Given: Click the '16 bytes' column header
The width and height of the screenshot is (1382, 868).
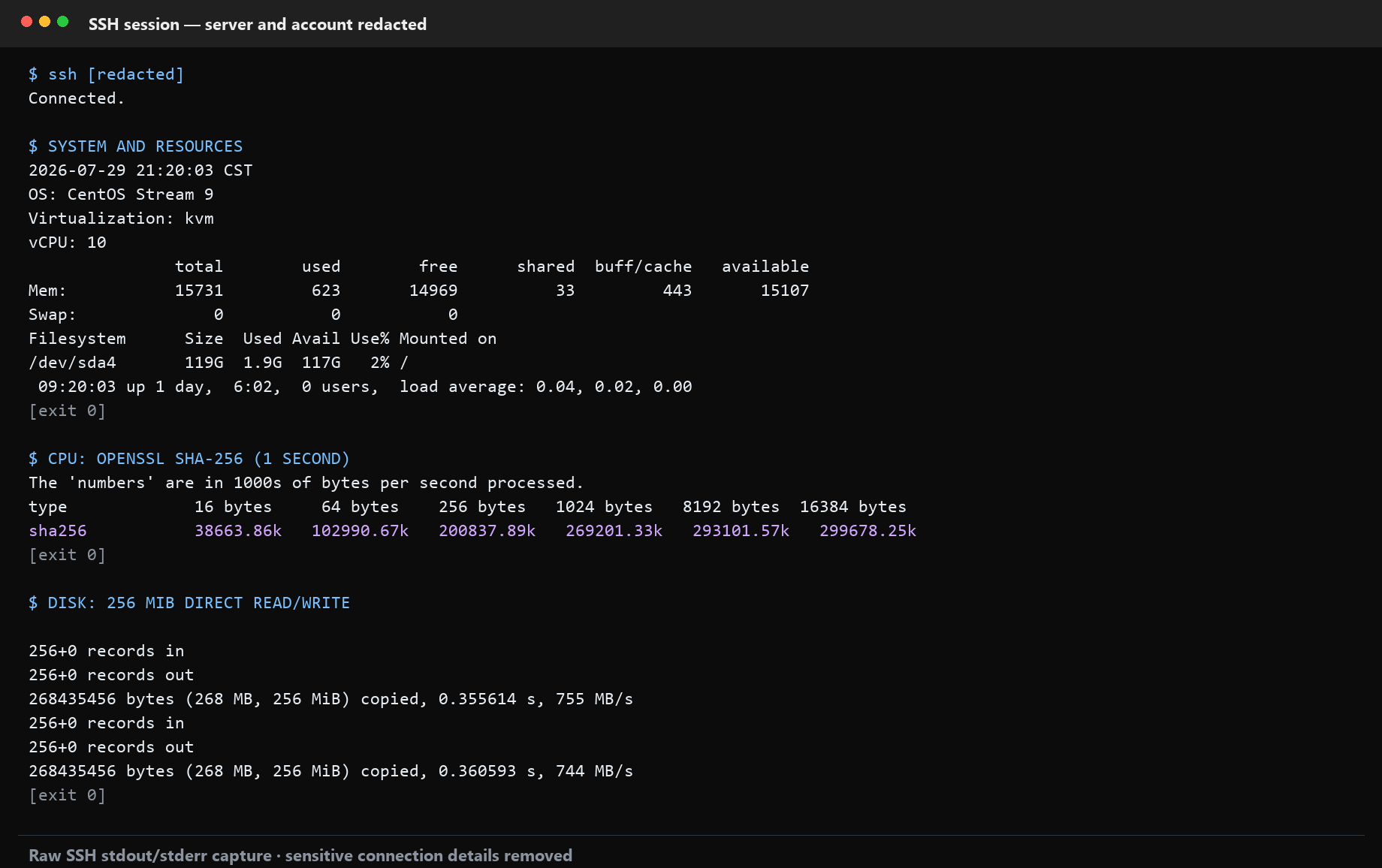Looking at the screenshot, I should [234, 507].
